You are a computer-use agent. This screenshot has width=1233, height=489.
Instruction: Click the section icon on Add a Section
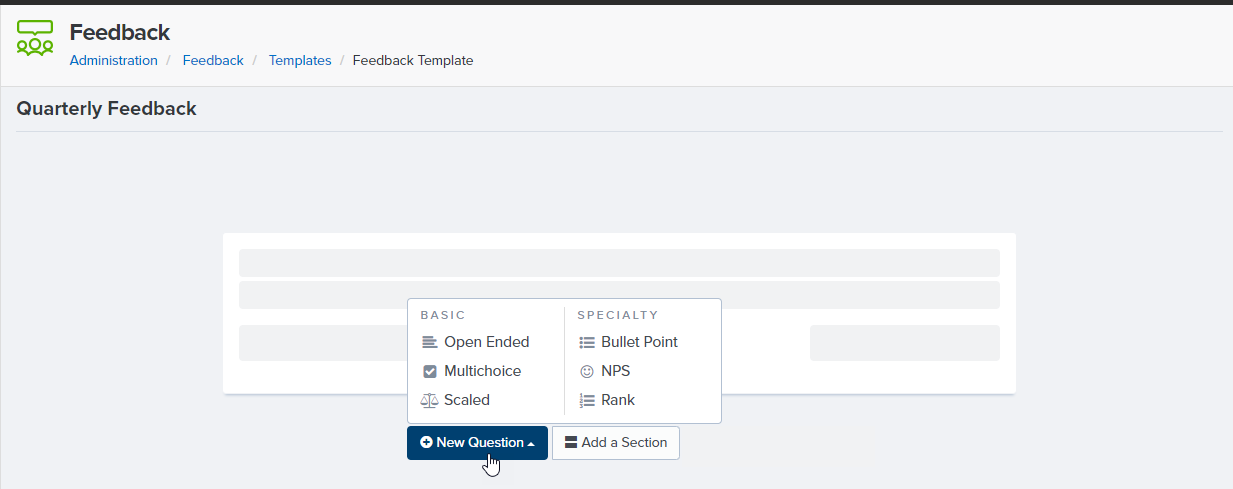[571, 442]
